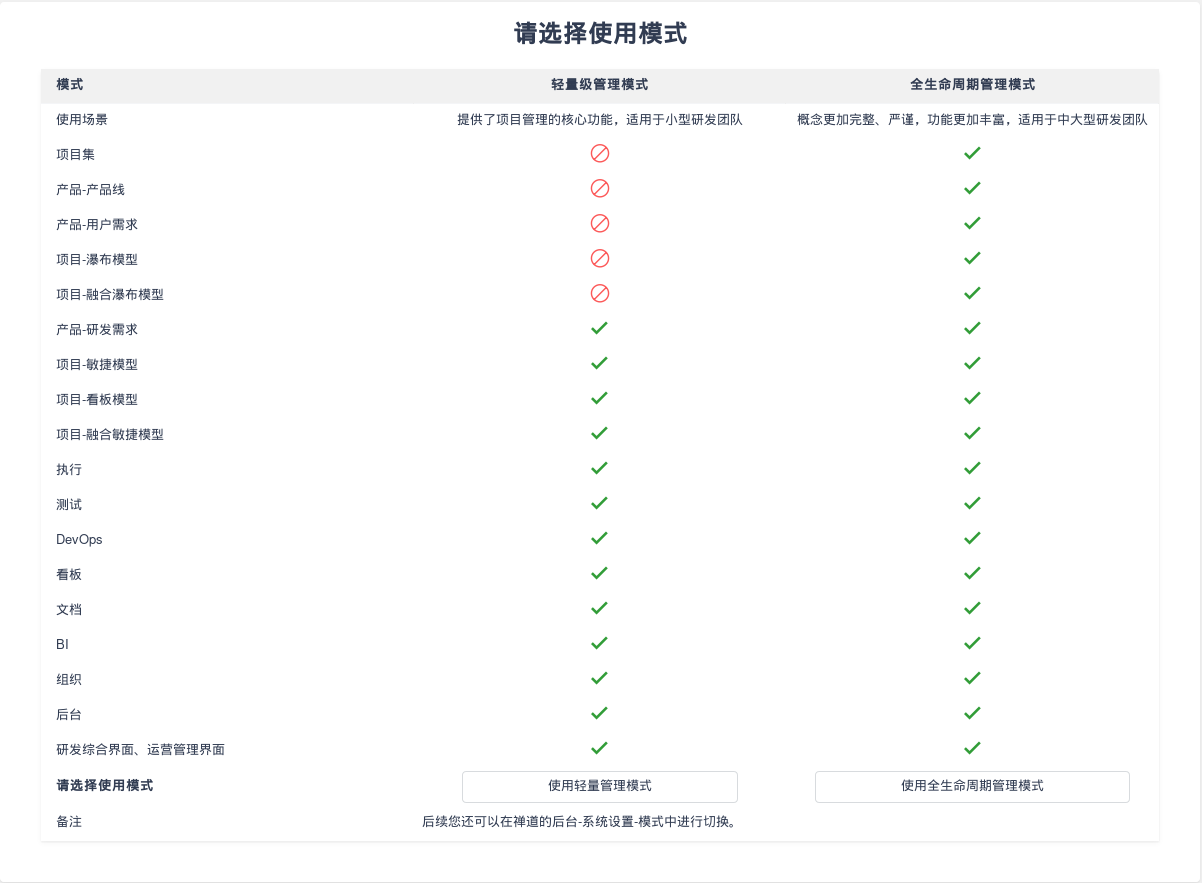The height and width of the screenshot is (883, 1202).
Task: Click lightweight-mode checkmark in 执行 row
Action: (x=600, y=468)
